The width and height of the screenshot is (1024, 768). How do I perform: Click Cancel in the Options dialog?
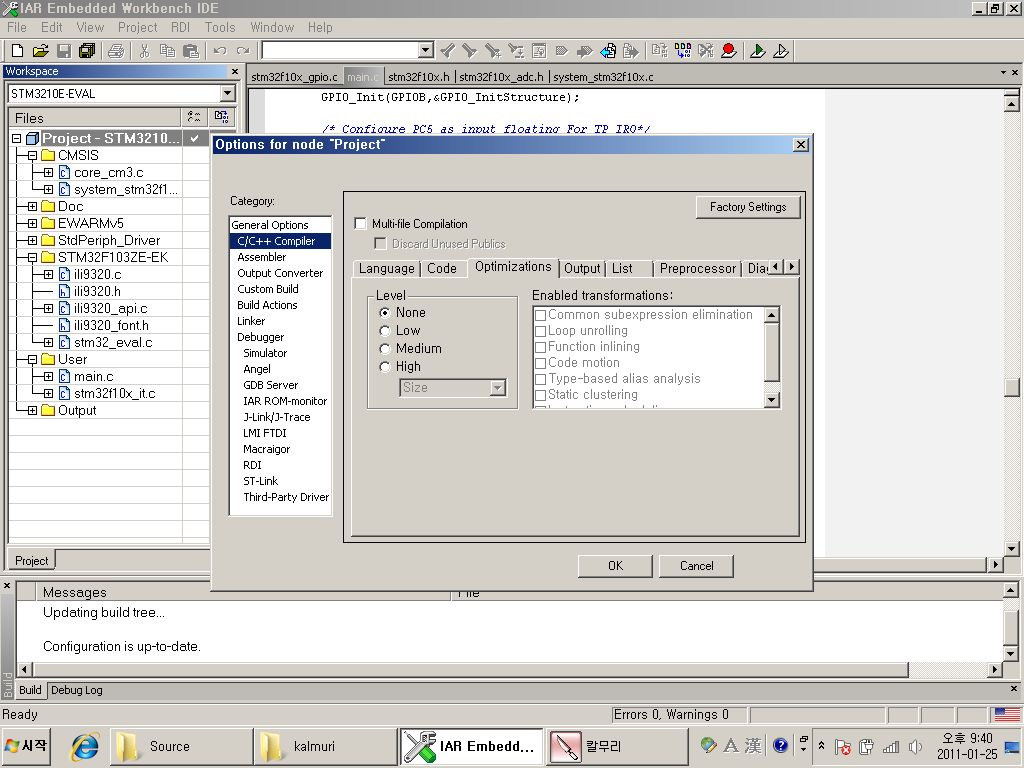tap(696, 566)
